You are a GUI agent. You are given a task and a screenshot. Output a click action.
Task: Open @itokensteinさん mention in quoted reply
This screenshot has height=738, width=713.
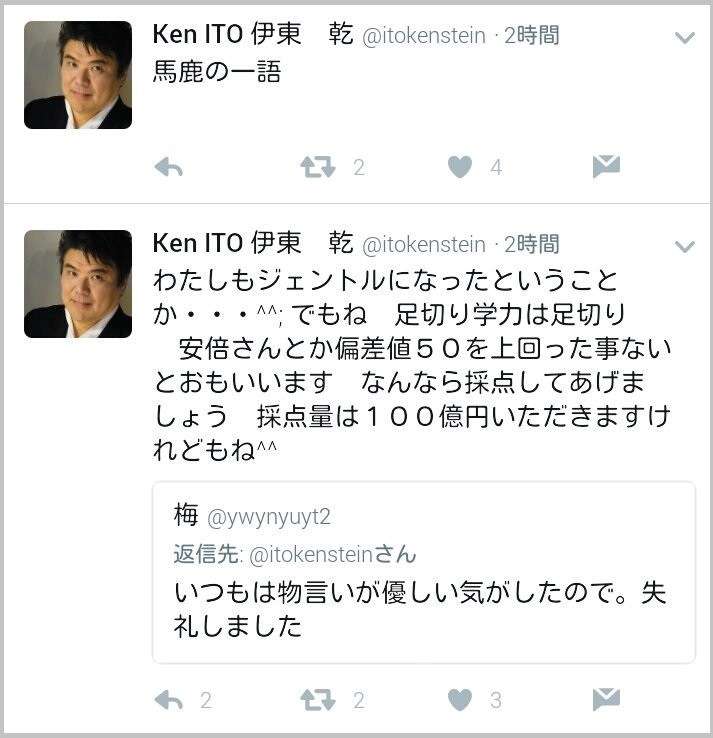333,554
